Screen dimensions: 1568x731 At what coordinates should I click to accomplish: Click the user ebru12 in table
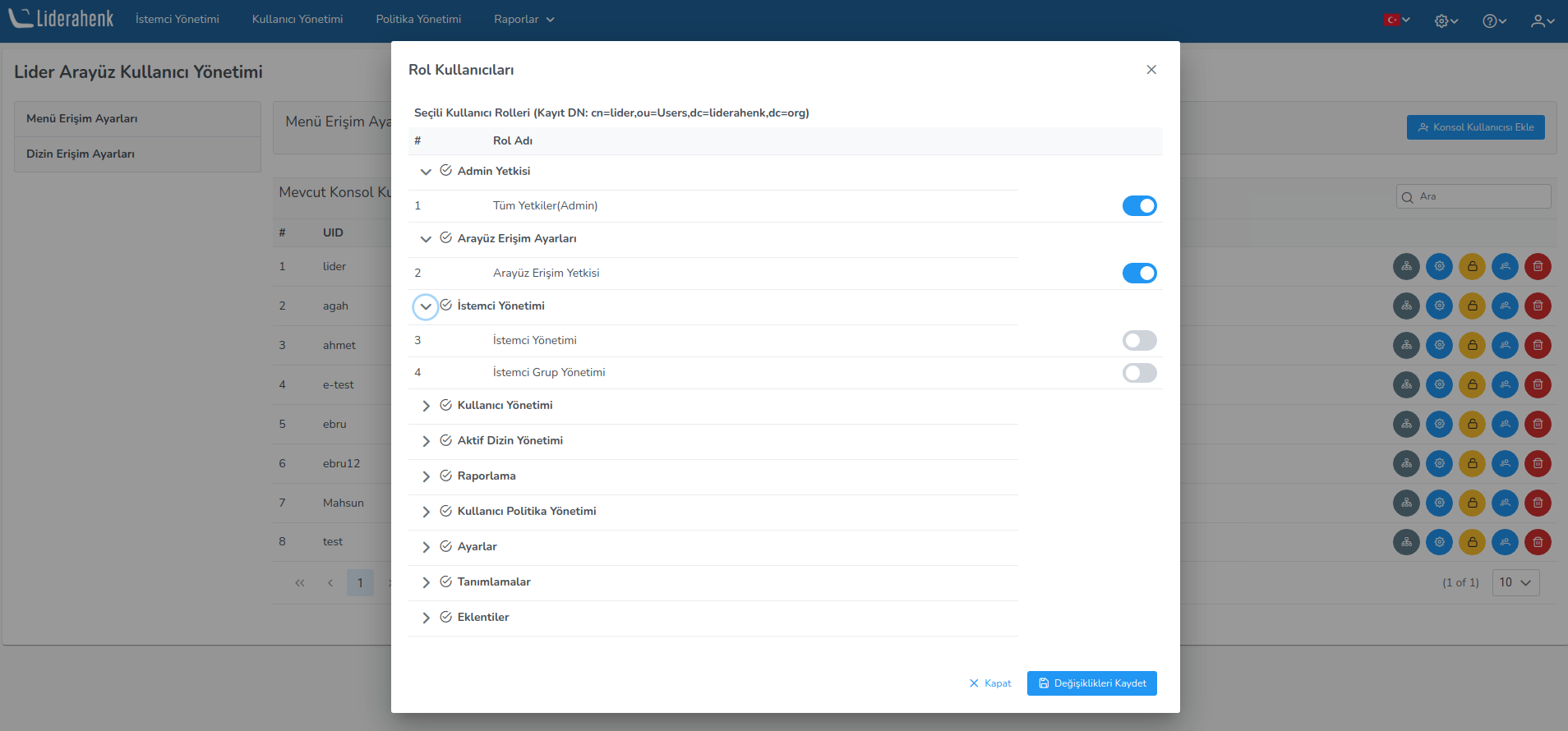pos(341,463)
